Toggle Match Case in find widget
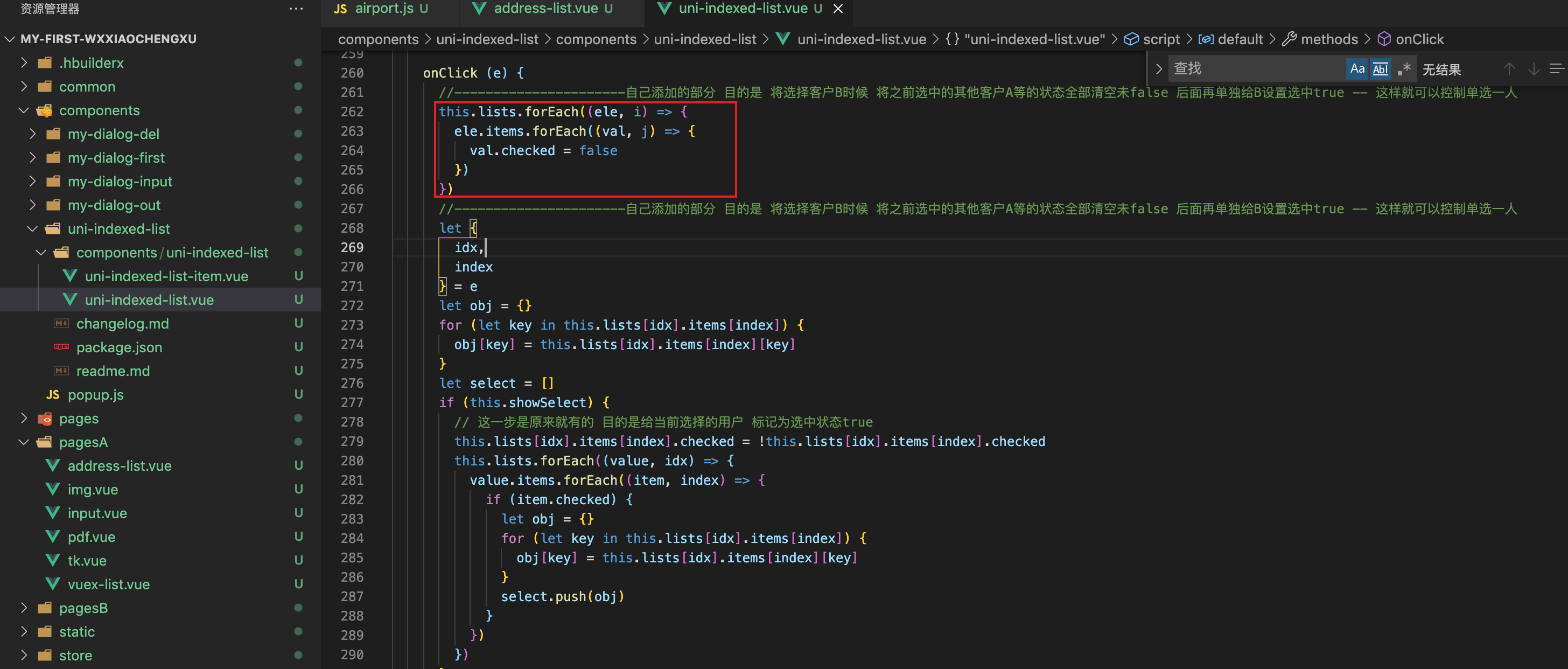 (1357, 69)
